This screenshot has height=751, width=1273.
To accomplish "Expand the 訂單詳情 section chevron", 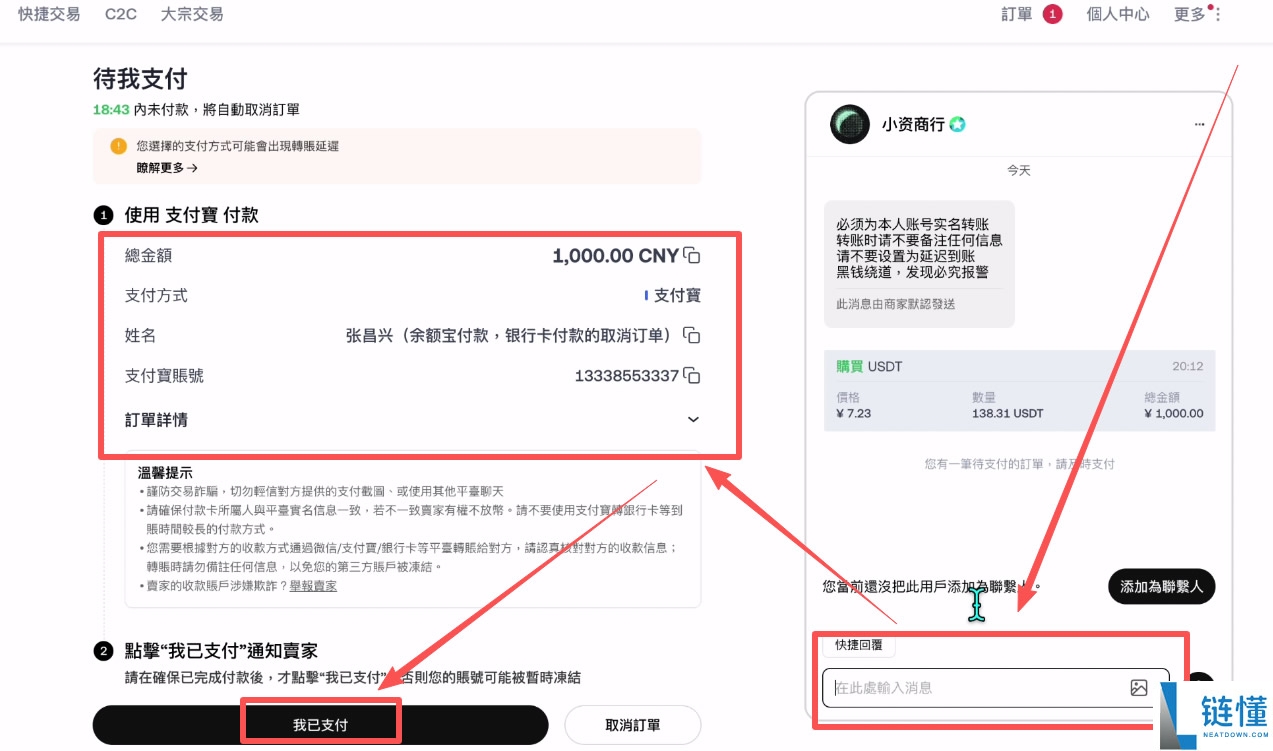I will click(693, 420).
